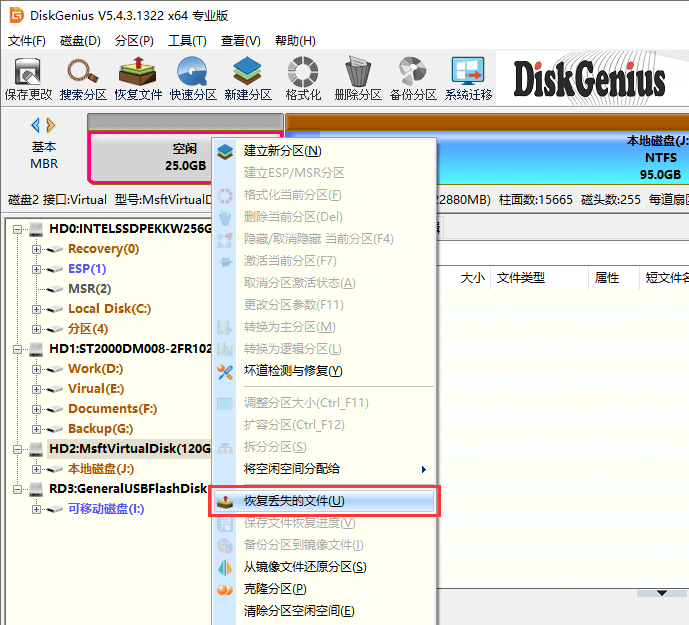Image resolution: width=689 pixels, height=625 pixels.
Task: Select Virual(E:) in the disk tree
Action: [x=96, y=389]
